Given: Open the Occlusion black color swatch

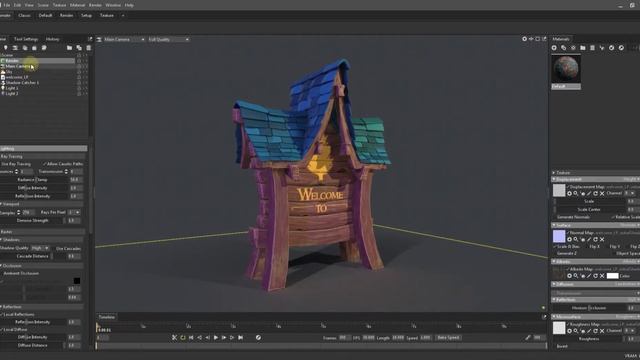Looking at the screenshot, I should click(x=77, y=280).
